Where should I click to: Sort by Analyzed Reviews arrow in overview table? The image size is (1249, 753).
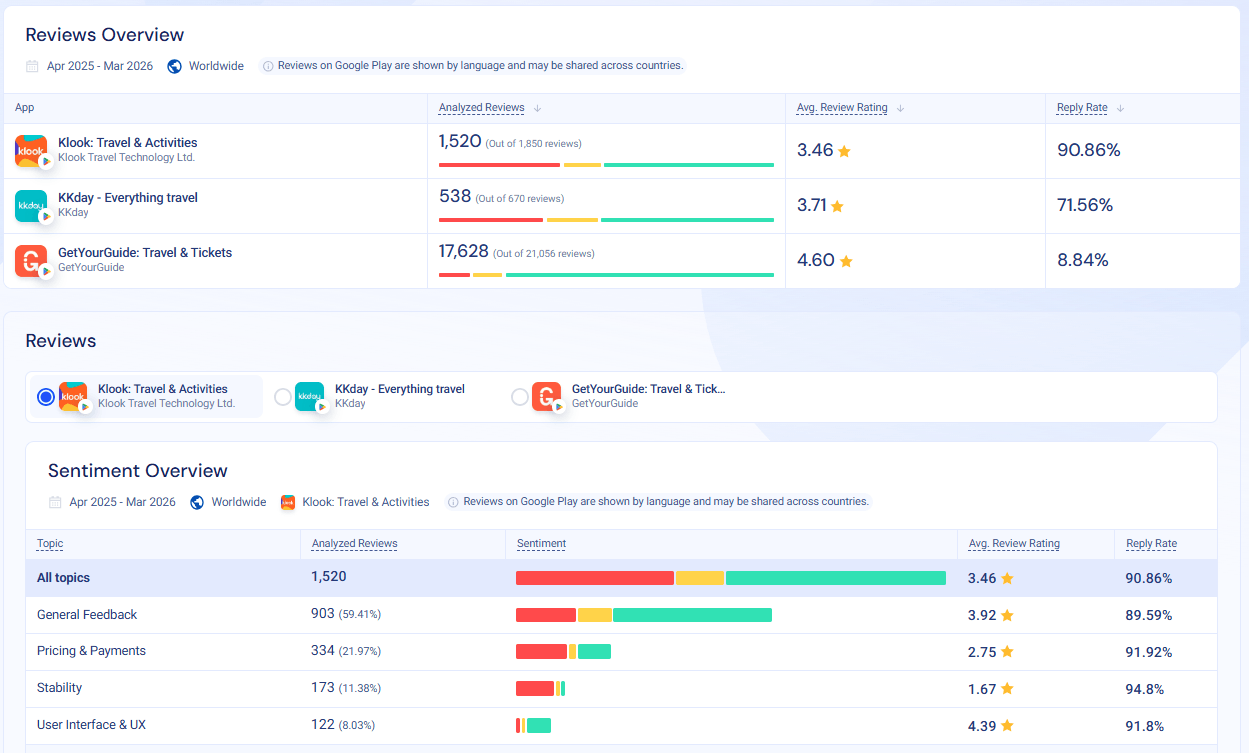click(537, 108)
